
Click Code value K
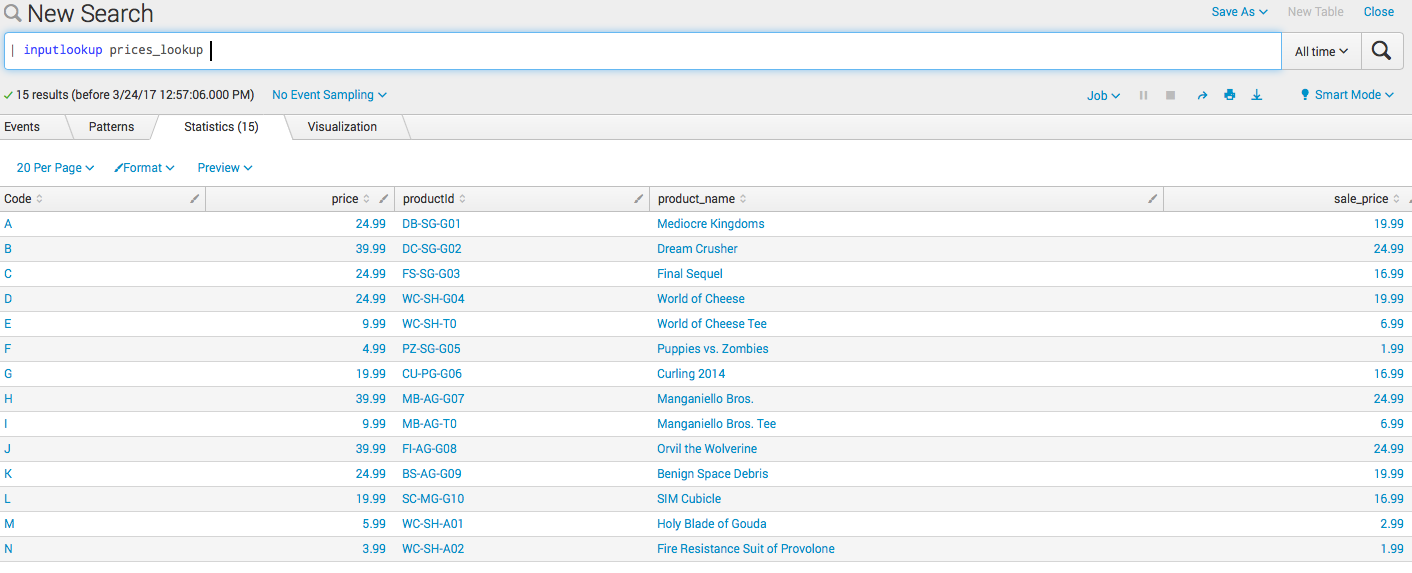pos(8,474)
